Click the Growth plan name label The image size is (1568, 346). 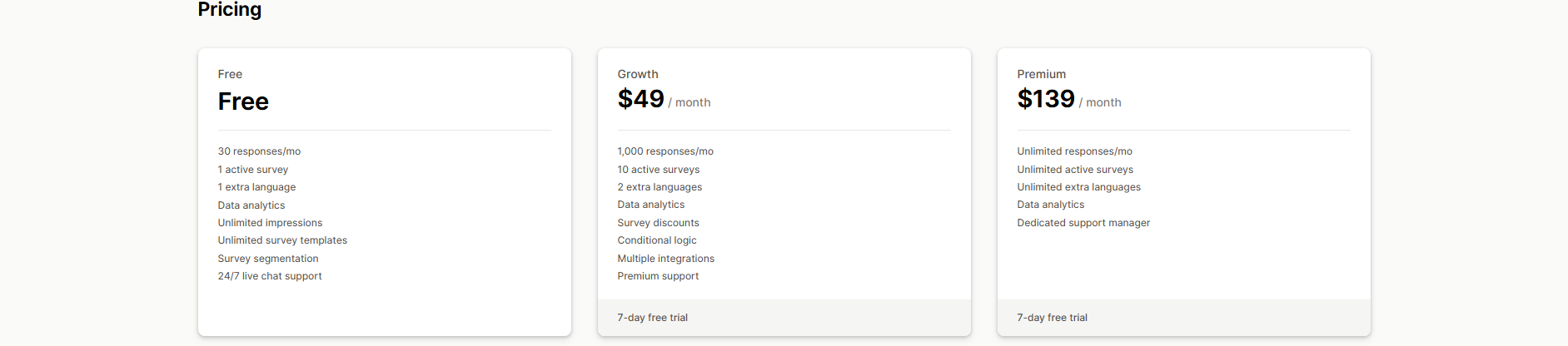point(638,74)
